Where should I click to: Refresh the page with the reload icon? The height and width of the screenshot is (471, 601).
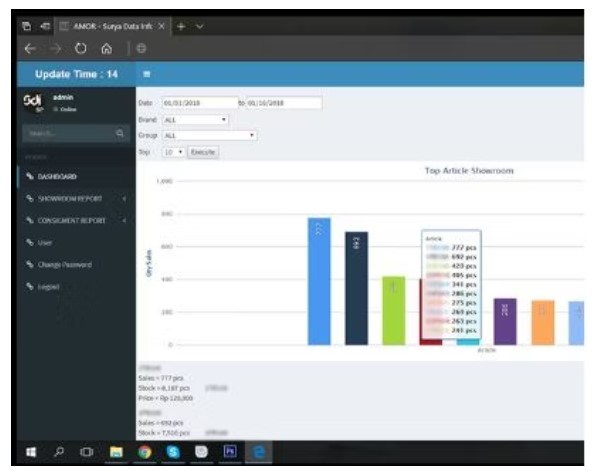click(x=80, y=49)
